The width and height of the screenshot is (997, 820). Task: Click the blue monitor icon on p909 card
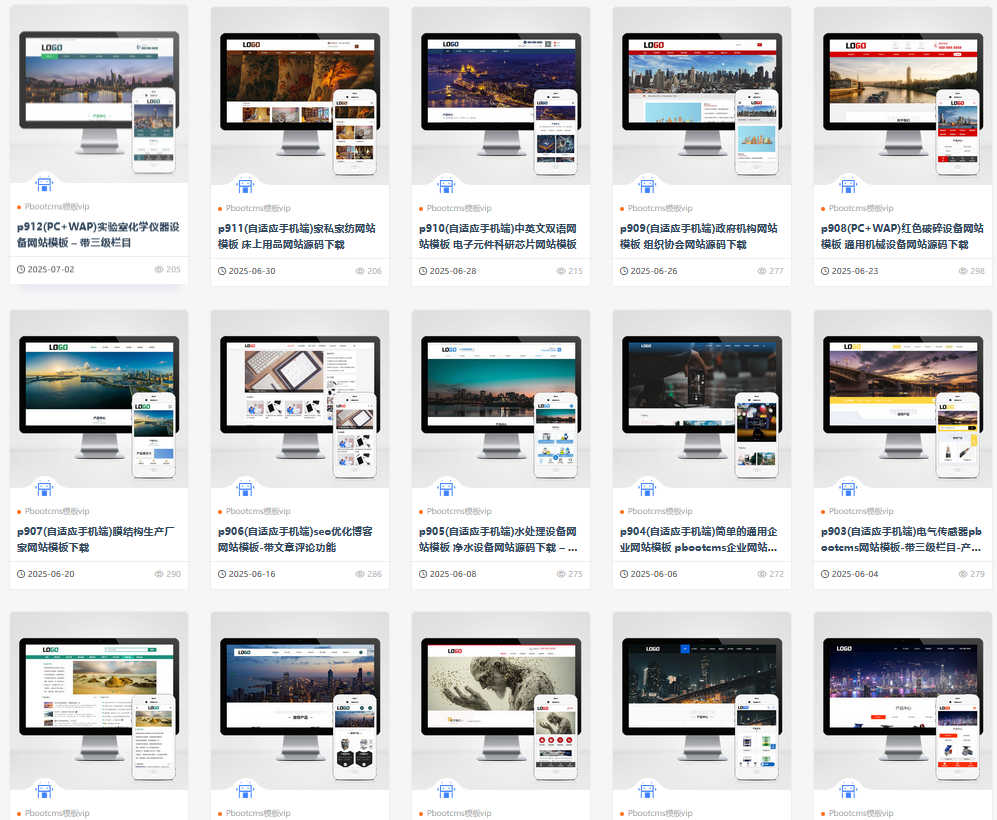pos(647,185)
